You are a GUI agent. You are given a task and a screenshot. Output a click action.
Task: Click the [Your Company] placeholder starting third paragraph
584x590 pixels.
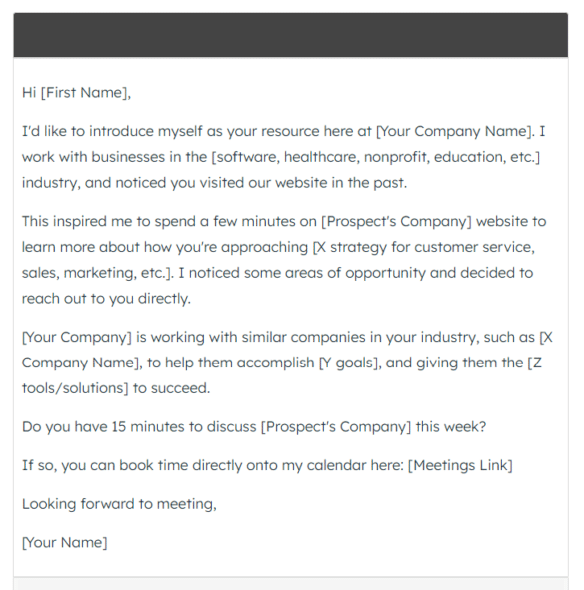(77, 337)
